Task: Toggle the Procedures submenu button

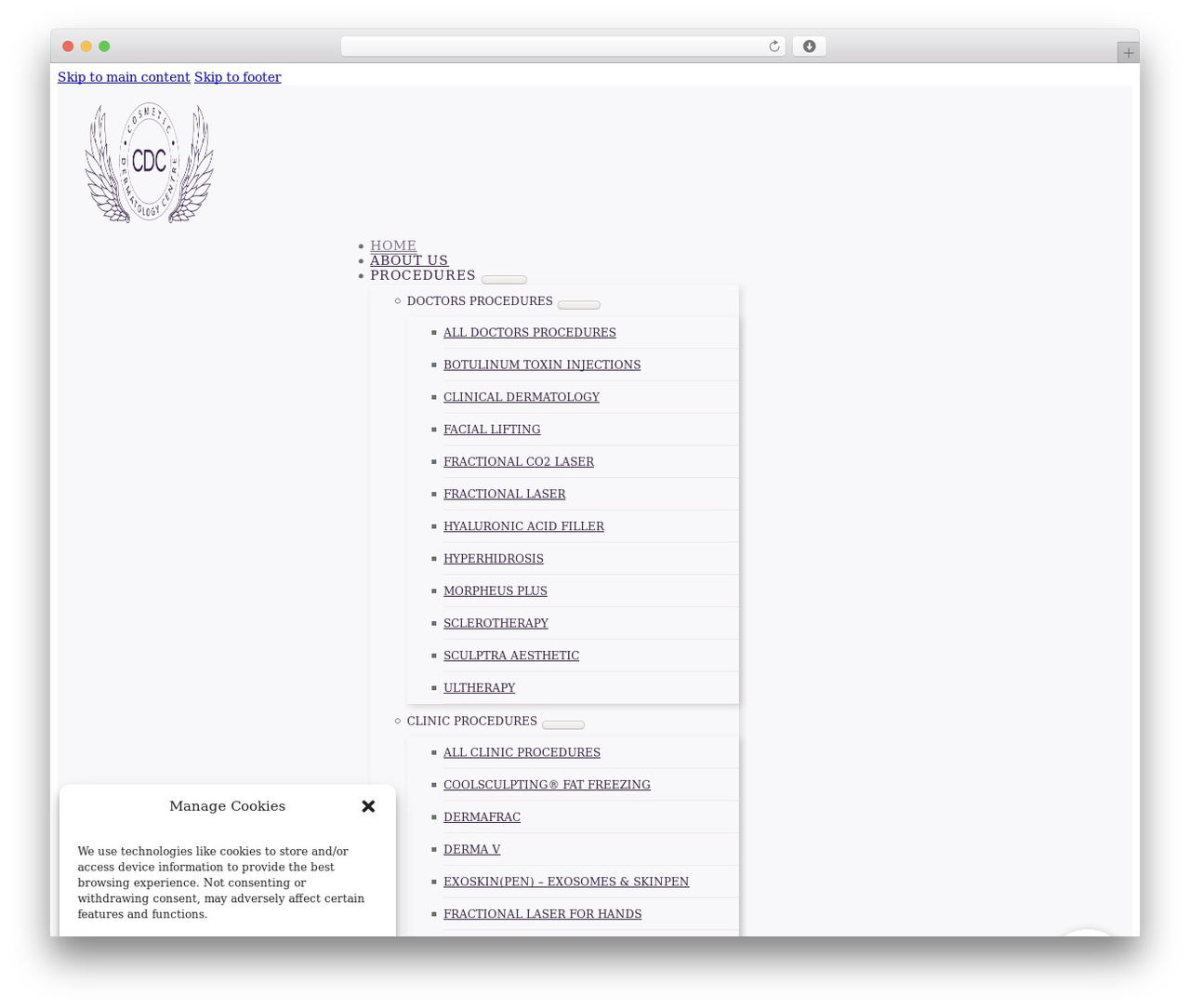Action: pyautogui.click(x=504, y=279)
